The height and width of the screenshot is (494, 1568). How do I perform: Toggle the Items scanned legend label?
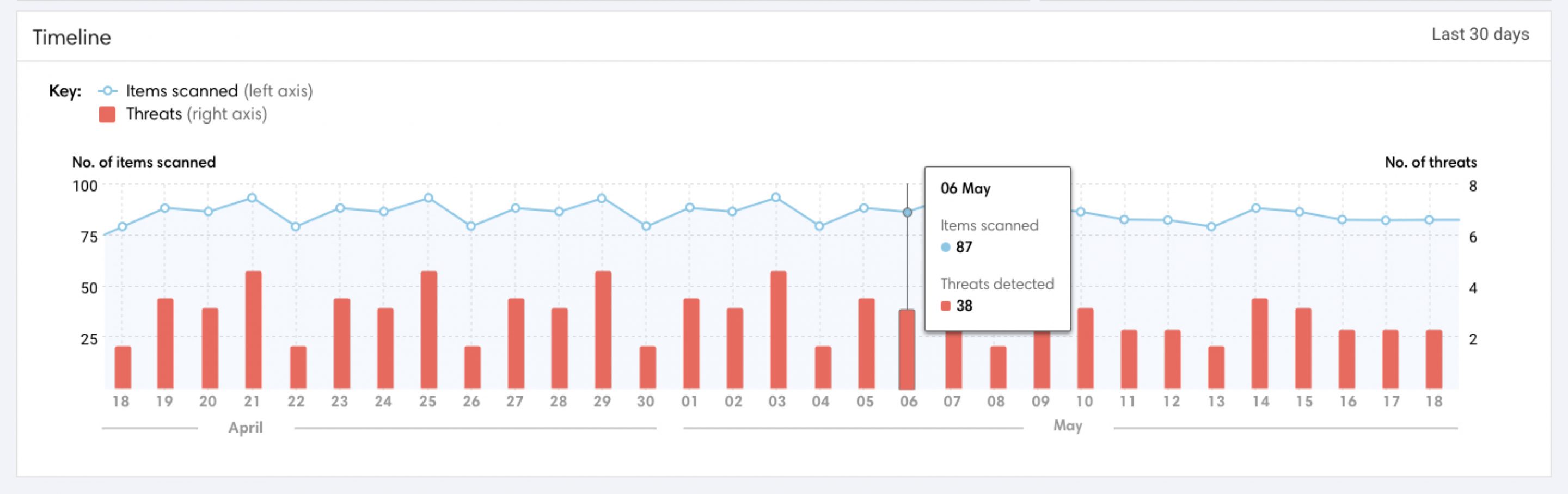click(x=181, y=91)
